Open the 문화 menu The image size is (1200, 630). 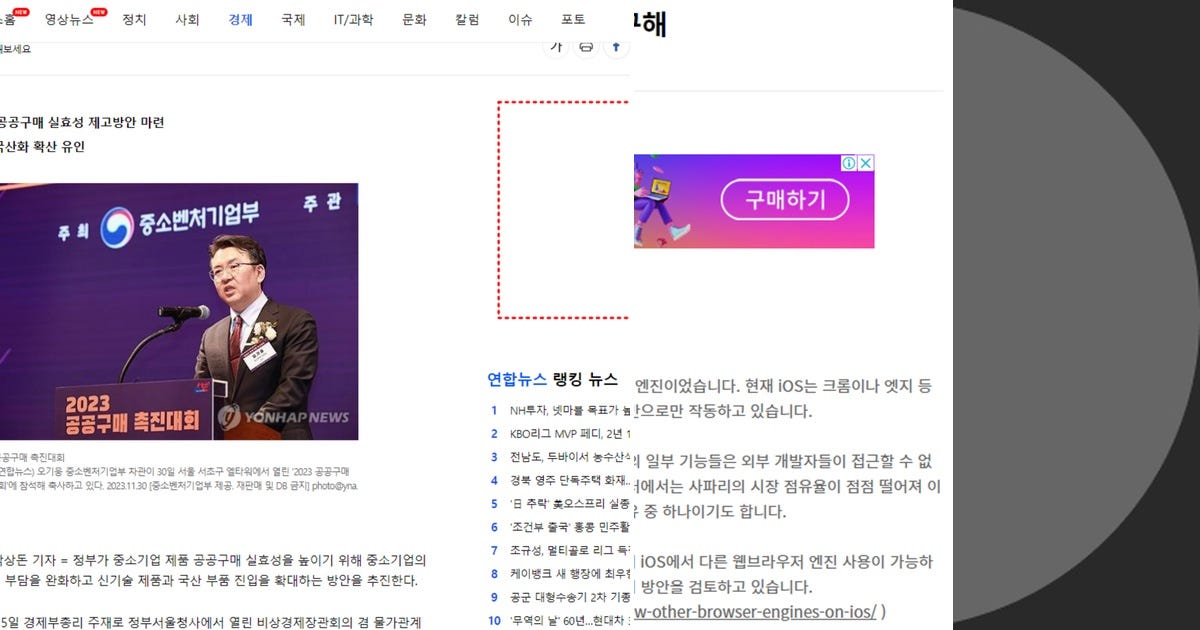pyautogui.click(x=413, y=20)
